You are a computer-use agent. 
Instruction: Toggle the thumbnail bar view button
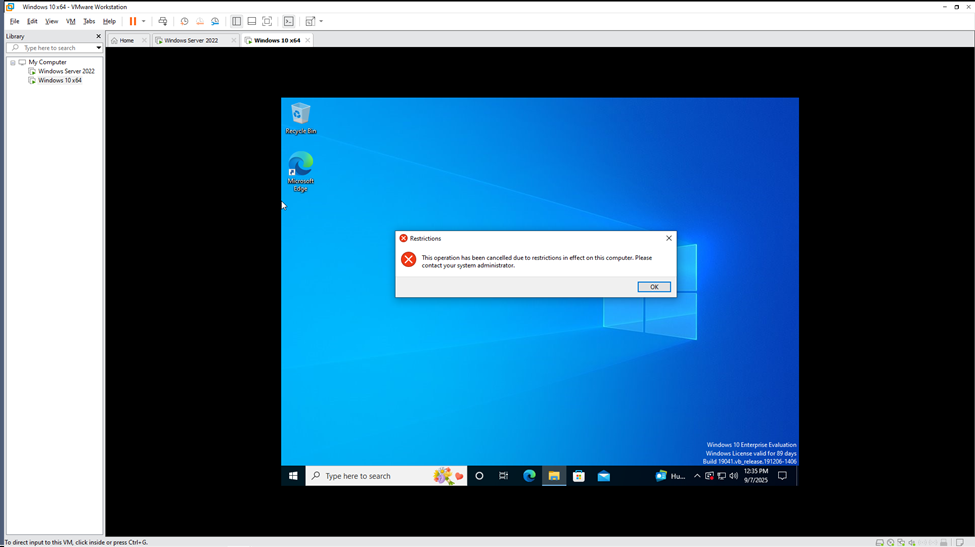pyautogui.click(x=252, y=21)
